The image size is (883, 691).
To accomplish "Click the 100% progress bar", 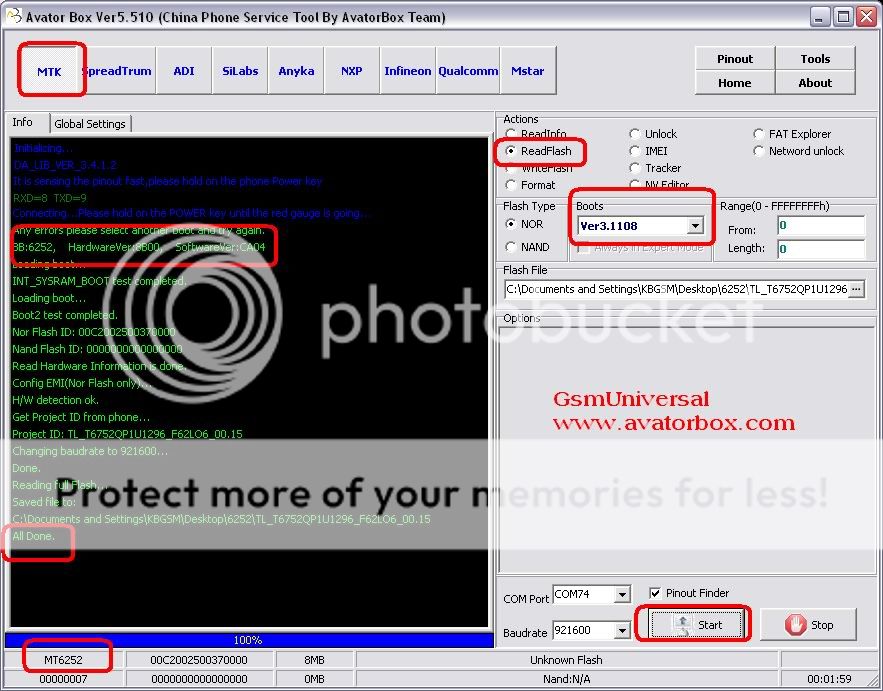I will point(249,640).
